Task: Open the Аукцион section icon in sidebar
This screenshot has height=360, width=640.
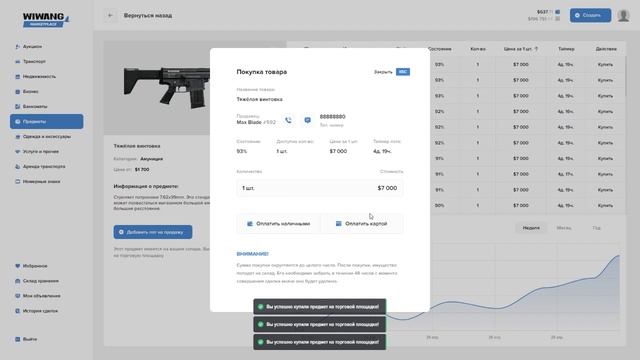Action: 18,47
